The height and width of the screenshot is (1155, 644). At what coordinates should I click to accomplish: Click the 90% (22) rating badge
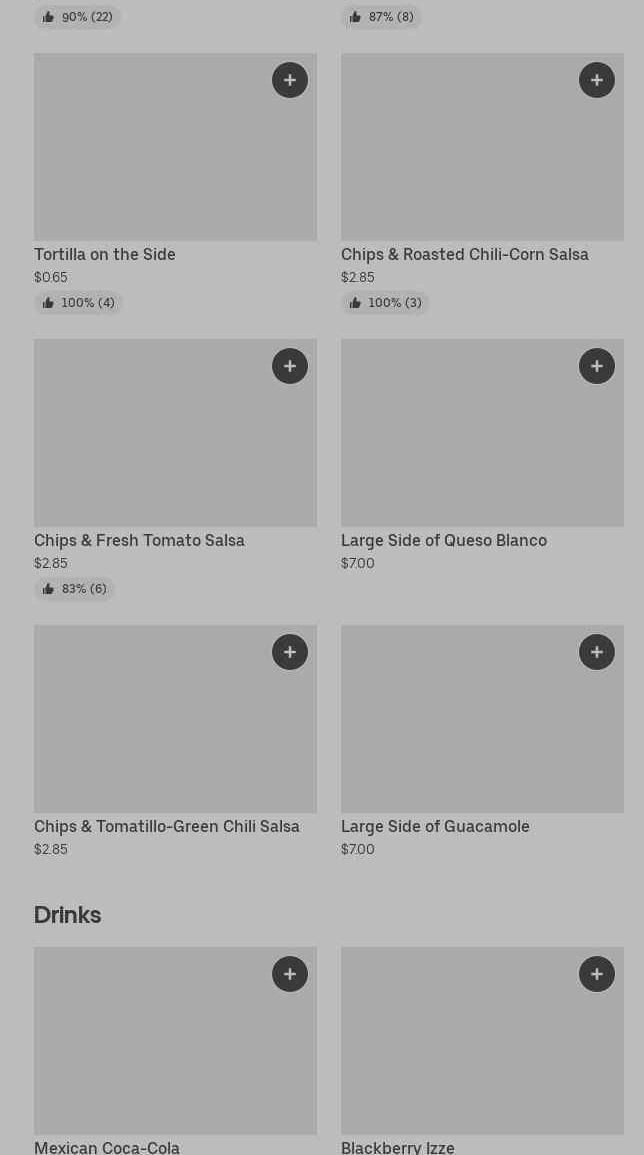coord(77,17)
